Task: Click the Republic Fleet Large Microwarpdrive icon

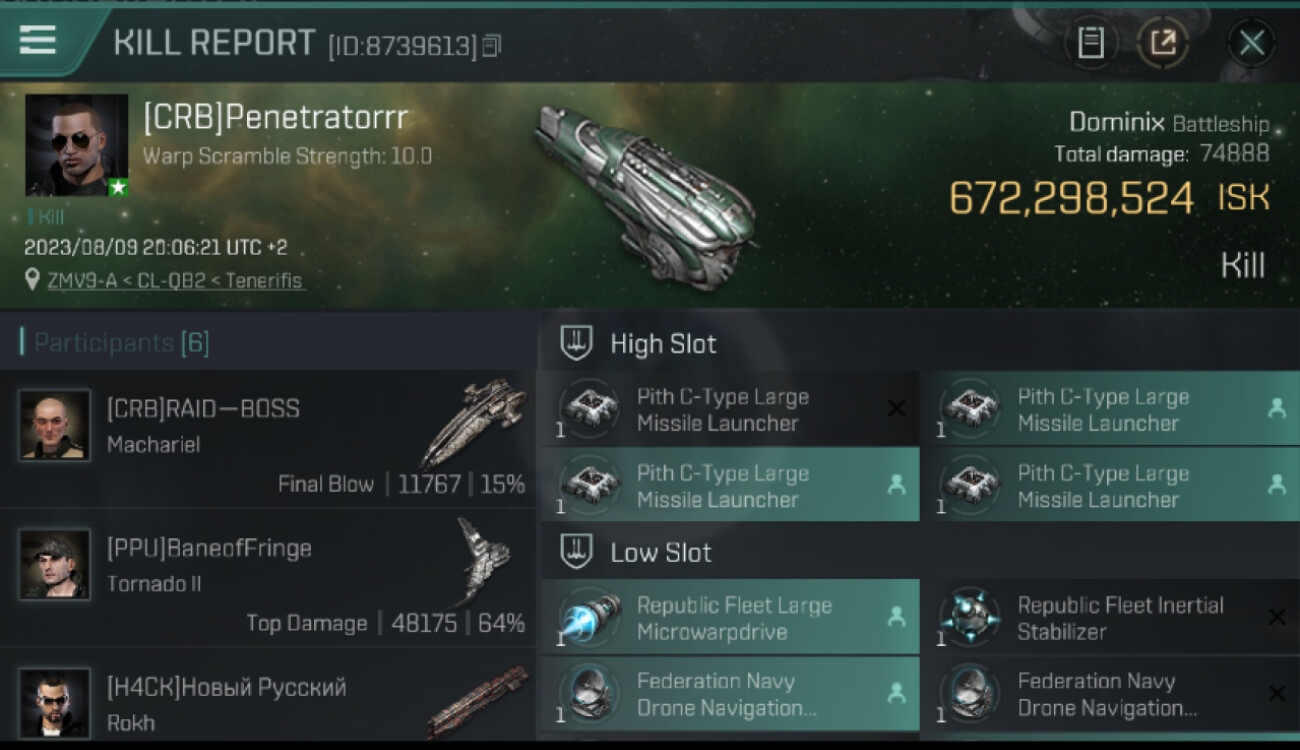Action: point(588,617)
